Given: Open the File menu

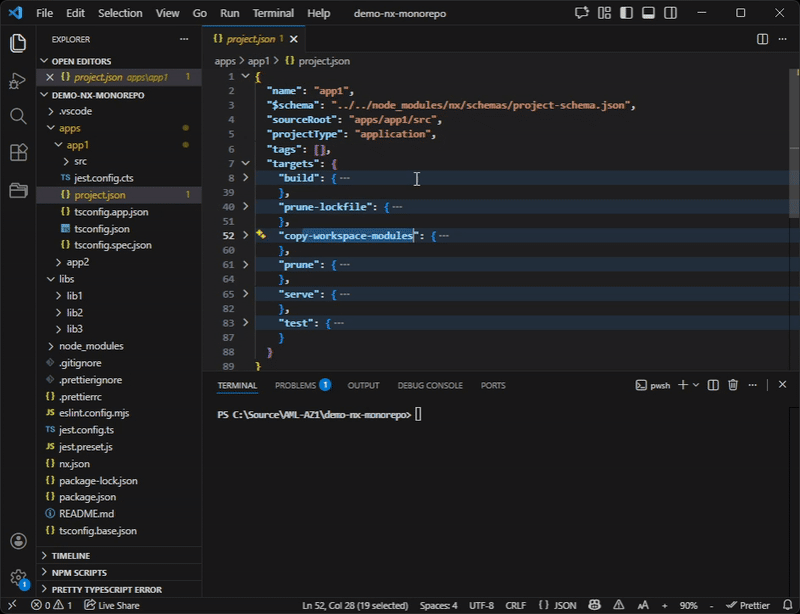Looking at the screenshot, I should (44, 13).
